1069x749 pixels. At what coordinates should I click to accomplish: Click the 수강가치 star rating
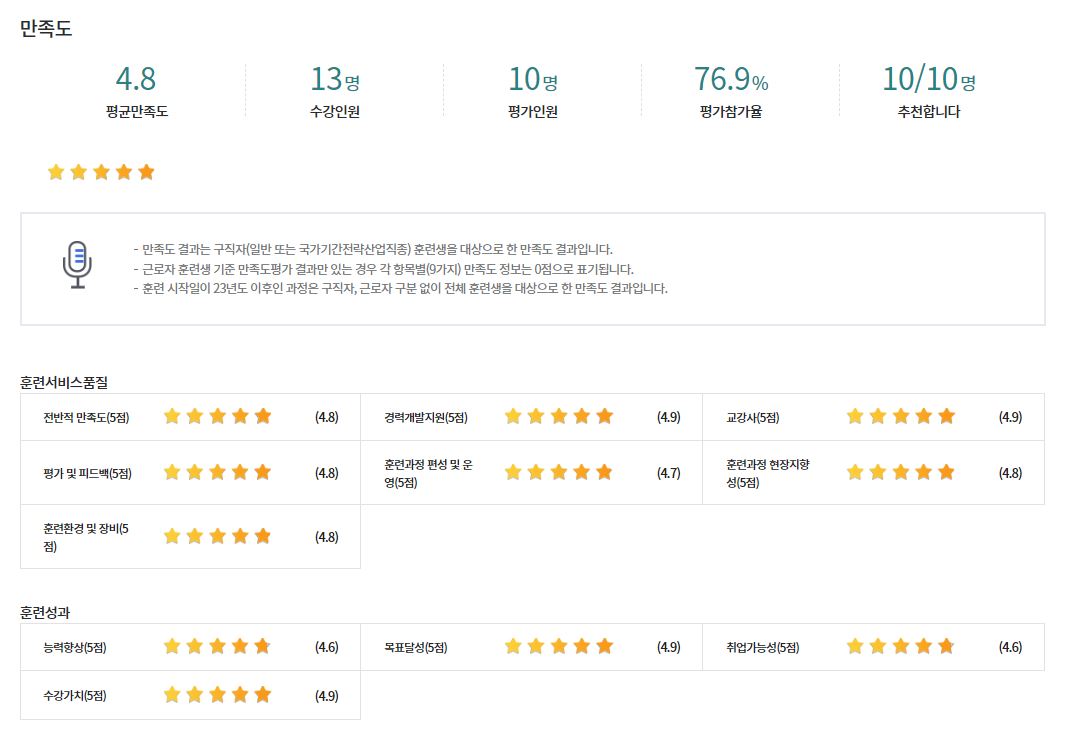click(x=217, y=695)
